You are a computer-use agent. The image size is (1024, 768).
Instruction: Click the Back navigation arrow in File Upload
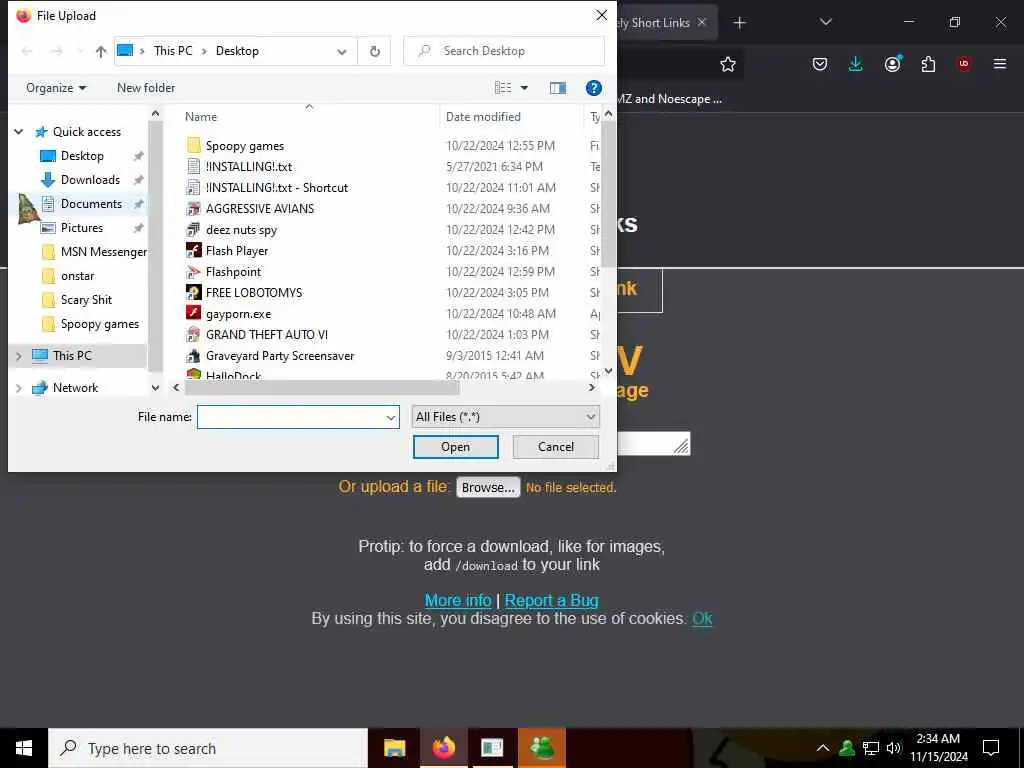pyautogui.click(x=27, y=51)
